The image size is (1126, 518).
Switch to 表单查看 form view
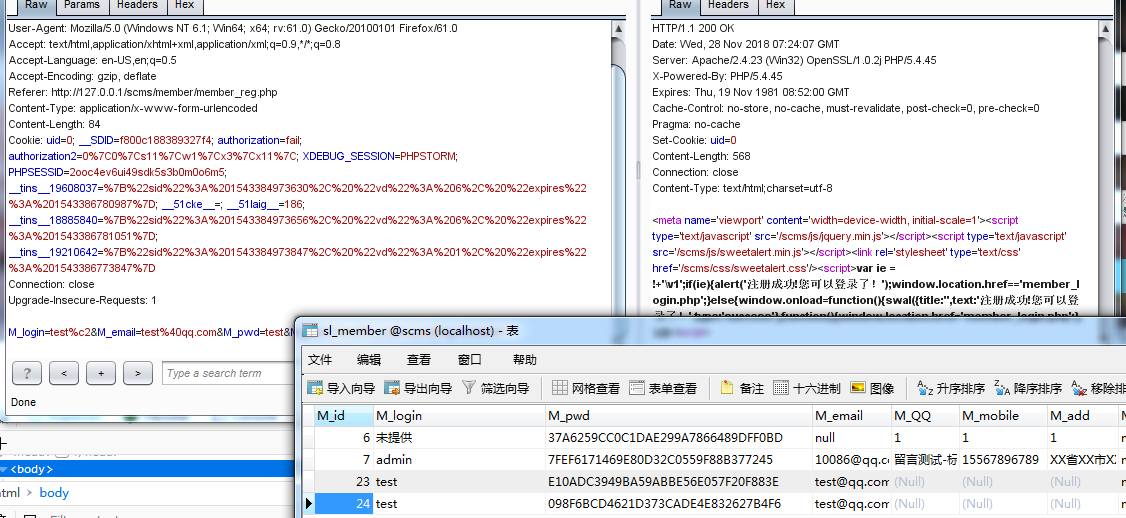(x=663, y=389)
